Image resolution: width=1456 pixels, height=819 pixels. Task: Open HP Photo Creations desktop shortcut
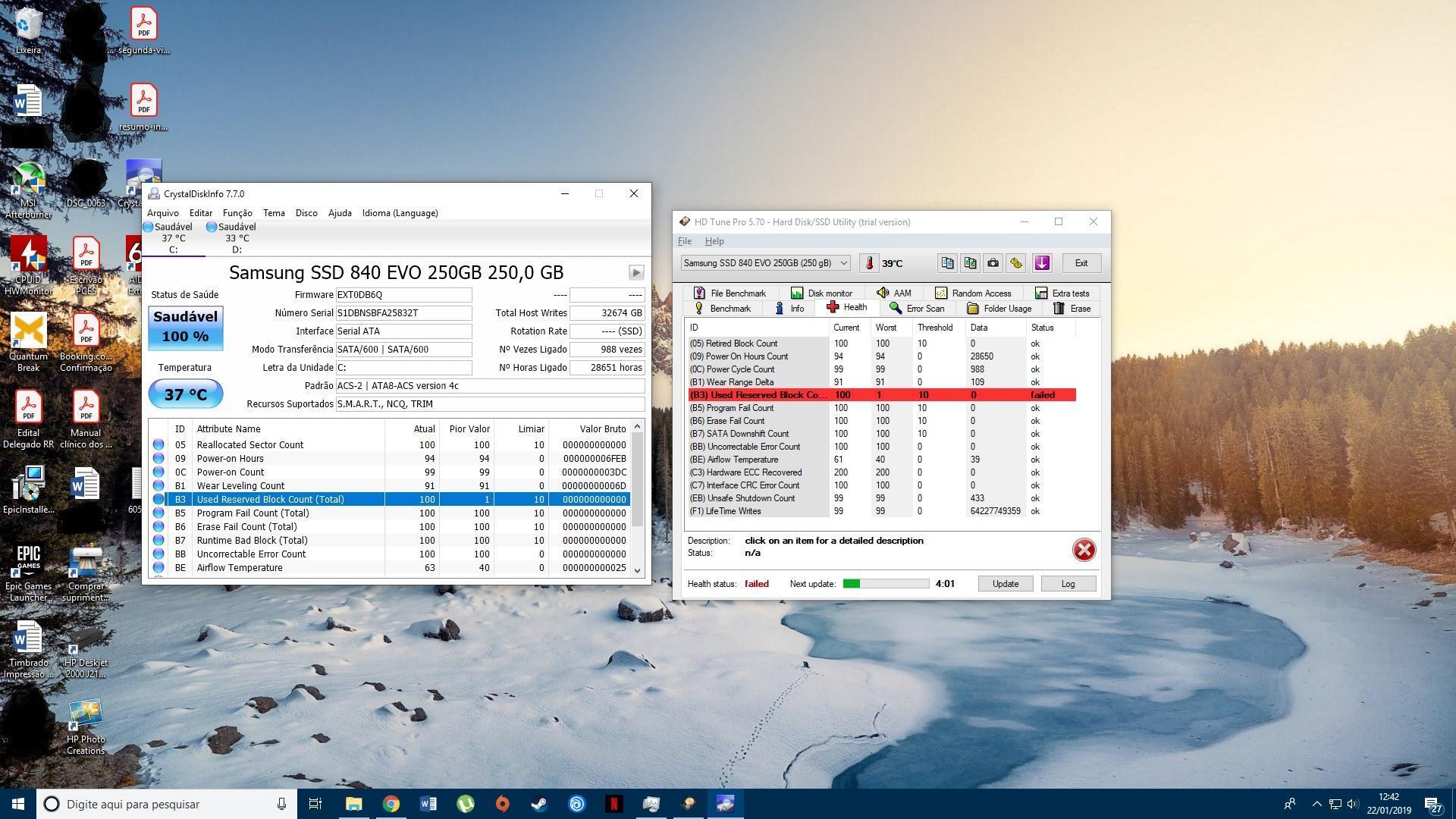[85, 726]
